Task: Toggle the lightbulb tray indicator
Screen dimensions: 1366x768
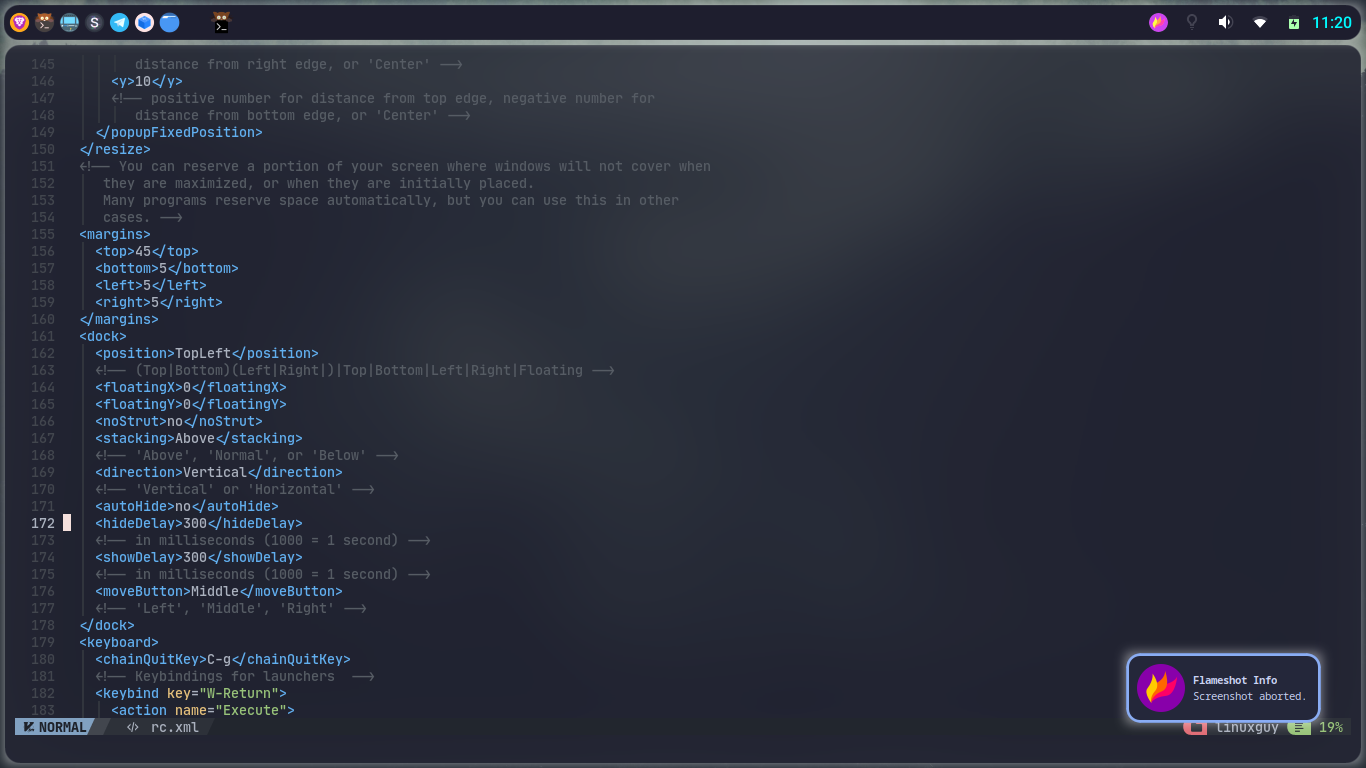Action: tap(1191, 22)
